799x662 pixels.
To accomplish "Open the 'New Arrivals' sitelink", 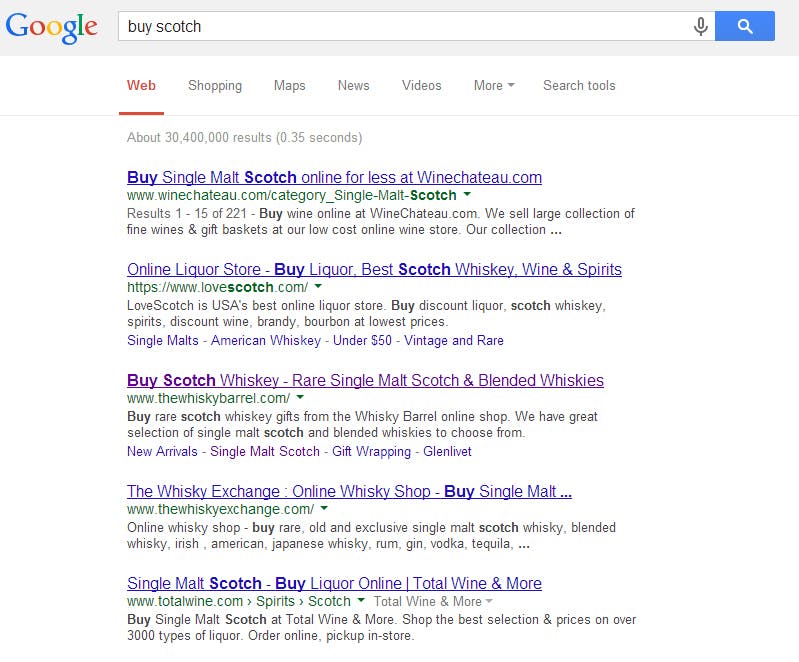I will (162, 452).
